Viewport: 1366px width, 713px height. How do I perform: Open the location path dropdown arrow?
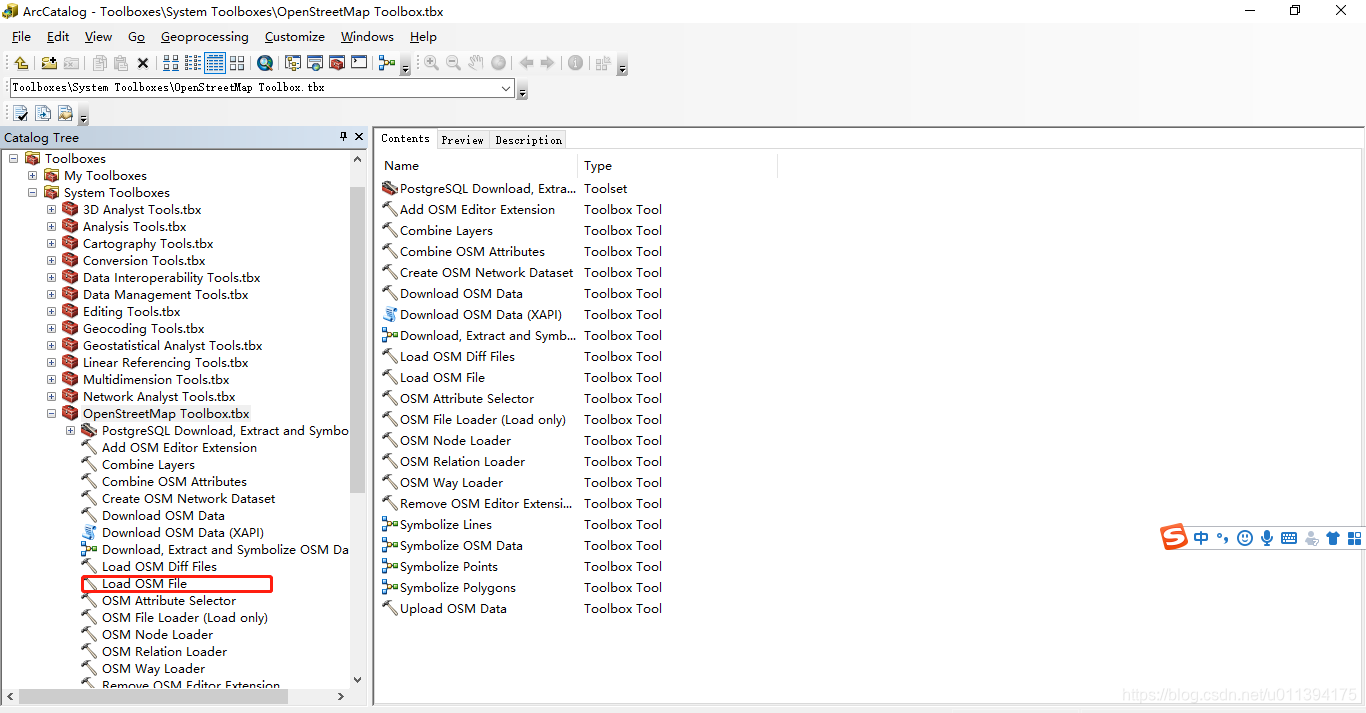[506, 88]
